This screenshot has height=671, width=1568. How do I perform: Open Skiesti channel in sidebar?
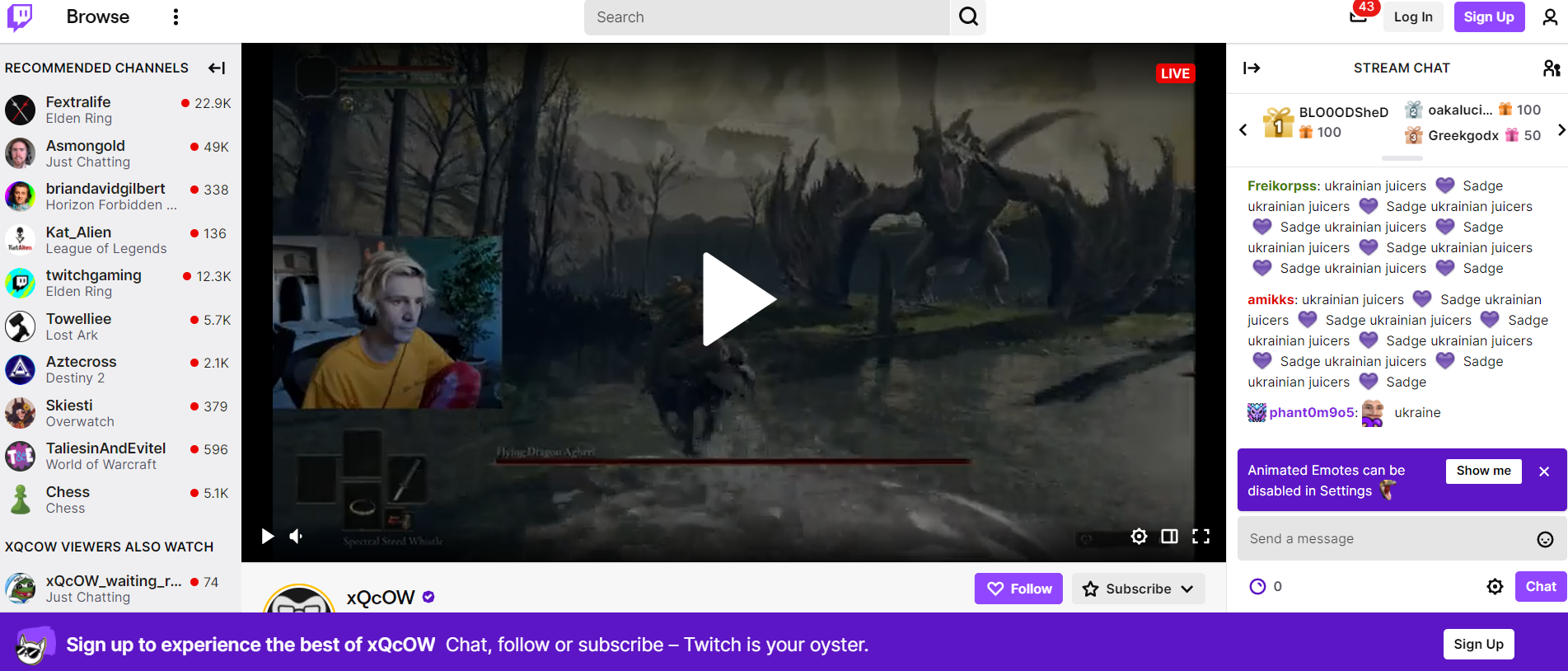(120, 413)
